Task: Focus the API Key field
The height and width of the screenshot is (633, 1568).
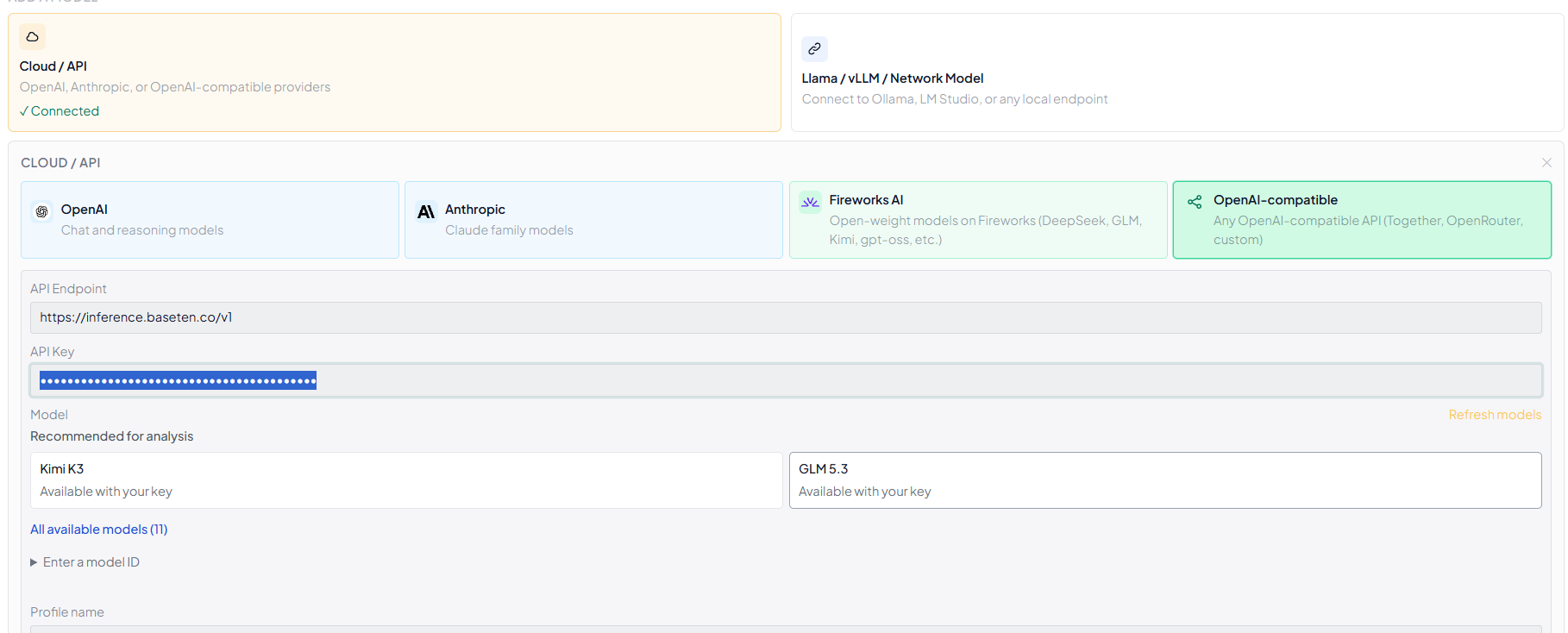Action: click(786, 380)
